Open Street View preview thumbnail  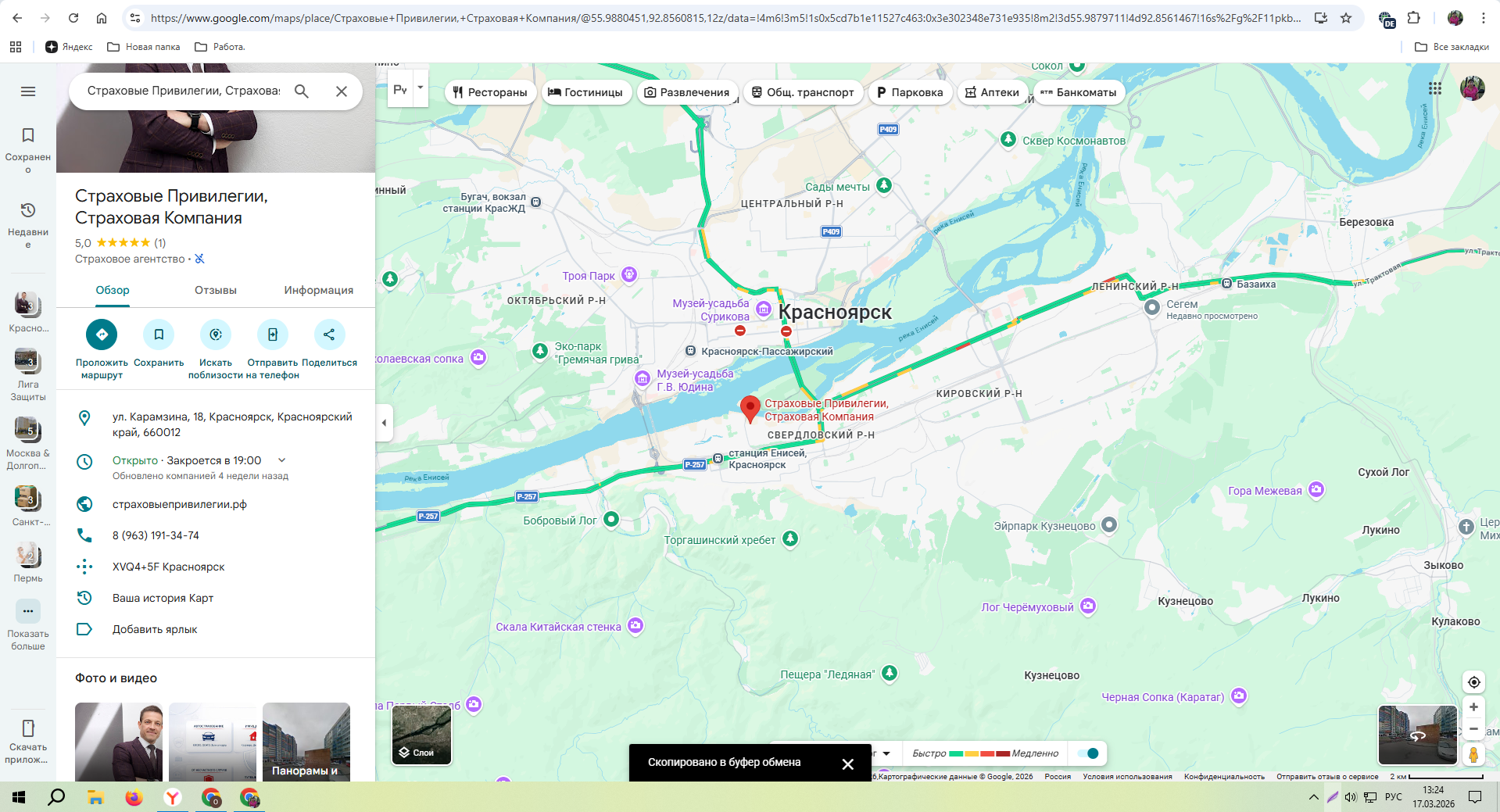(1417, 735)
